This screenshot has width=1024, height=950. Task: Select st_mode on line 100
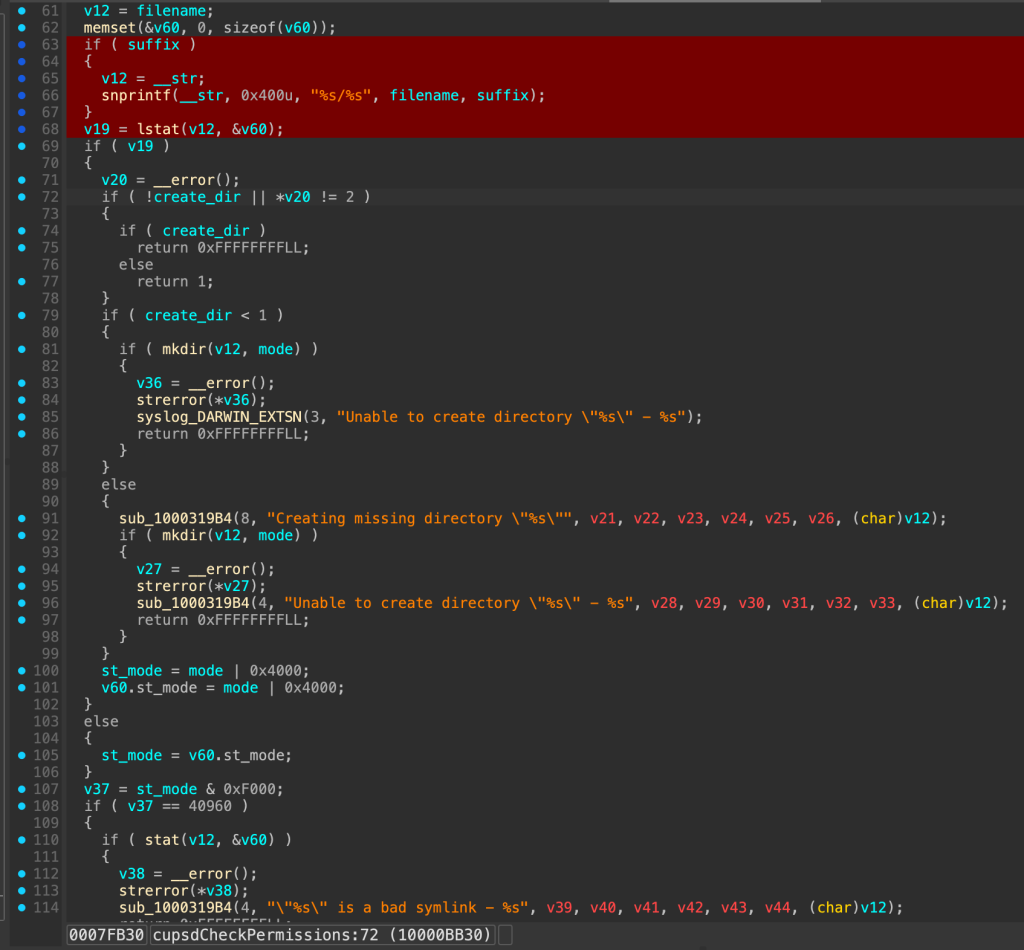[131, 671]
